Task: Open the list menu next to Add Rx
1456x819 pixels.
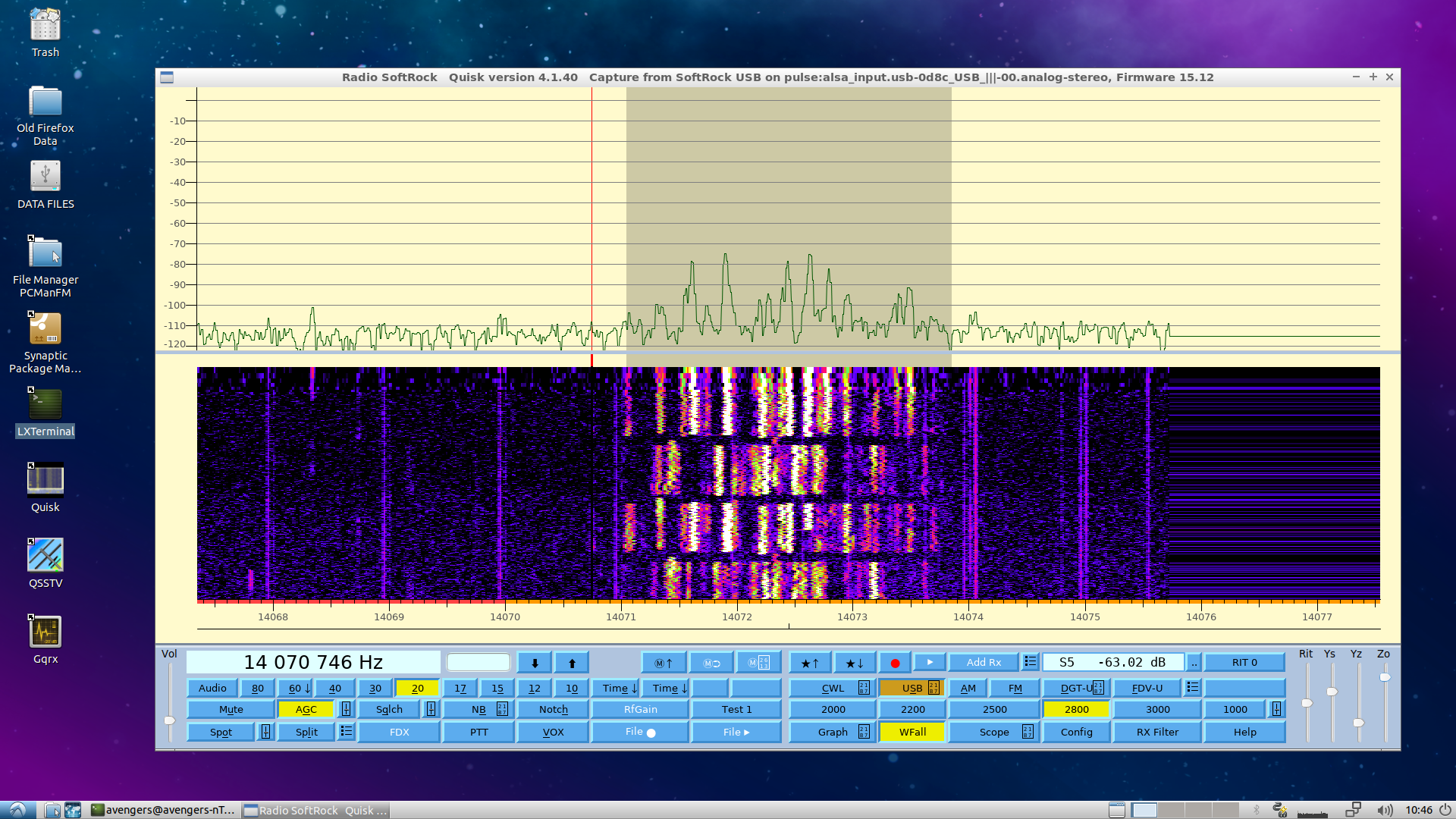Action: tap(1030, 662)
